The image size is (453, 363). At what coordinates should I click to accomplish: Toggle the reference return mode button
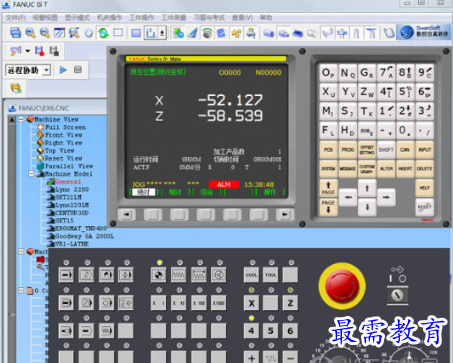[159, 275]
